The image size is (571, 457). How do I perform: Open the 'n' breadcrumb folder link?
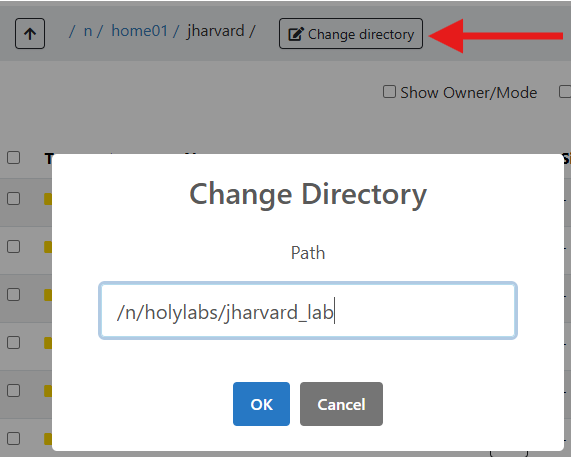[88, 31]
